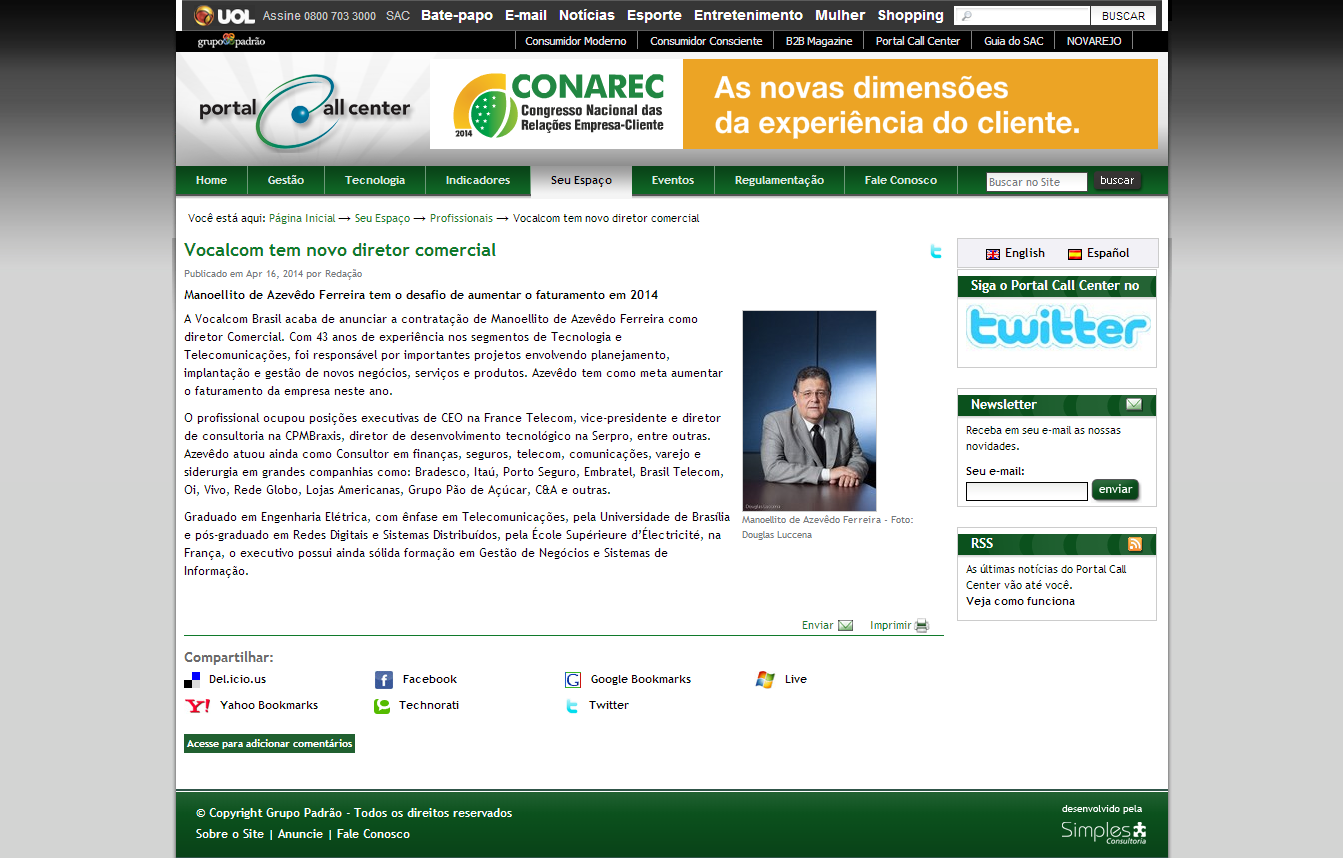Open Esporte link in UOL bar
Screen dimensions: 1343x858
(654, 15)
